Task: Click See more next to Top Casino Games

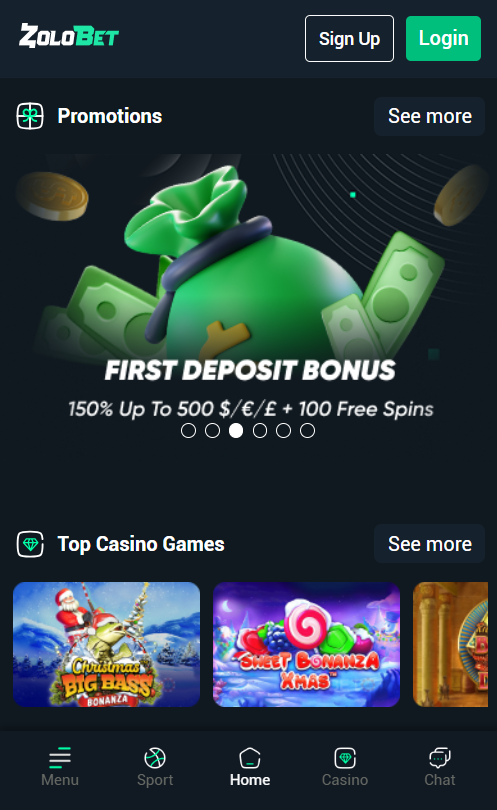Action: point(429,544)
